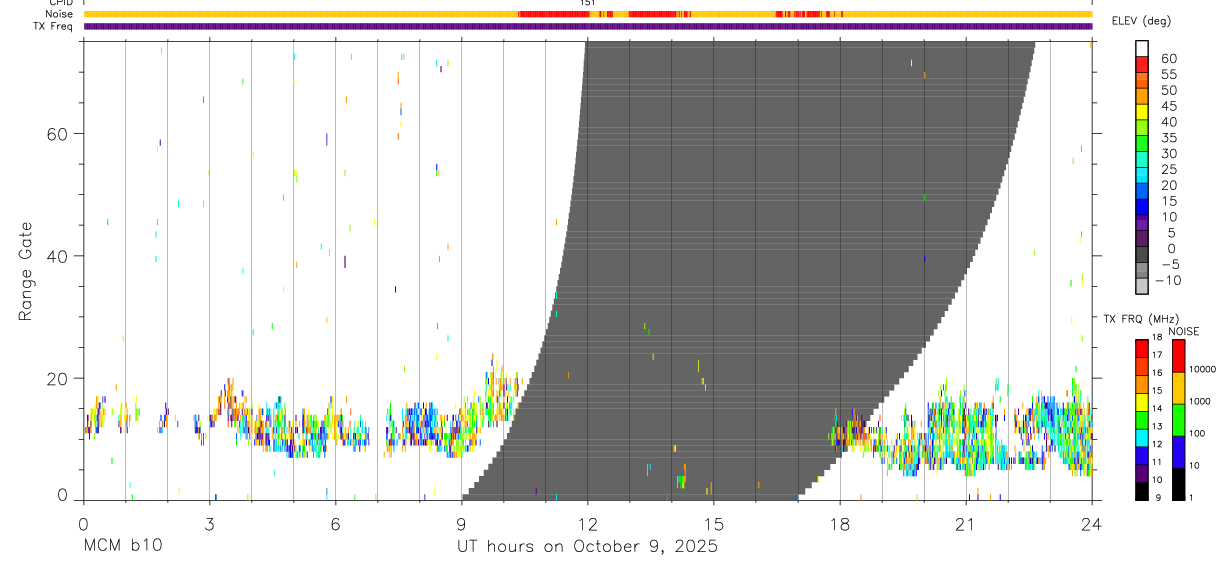Pick the cyan segment of TX FRQ colorbar
Viewport: 1228px width, 567px height.
(1142, 438)
